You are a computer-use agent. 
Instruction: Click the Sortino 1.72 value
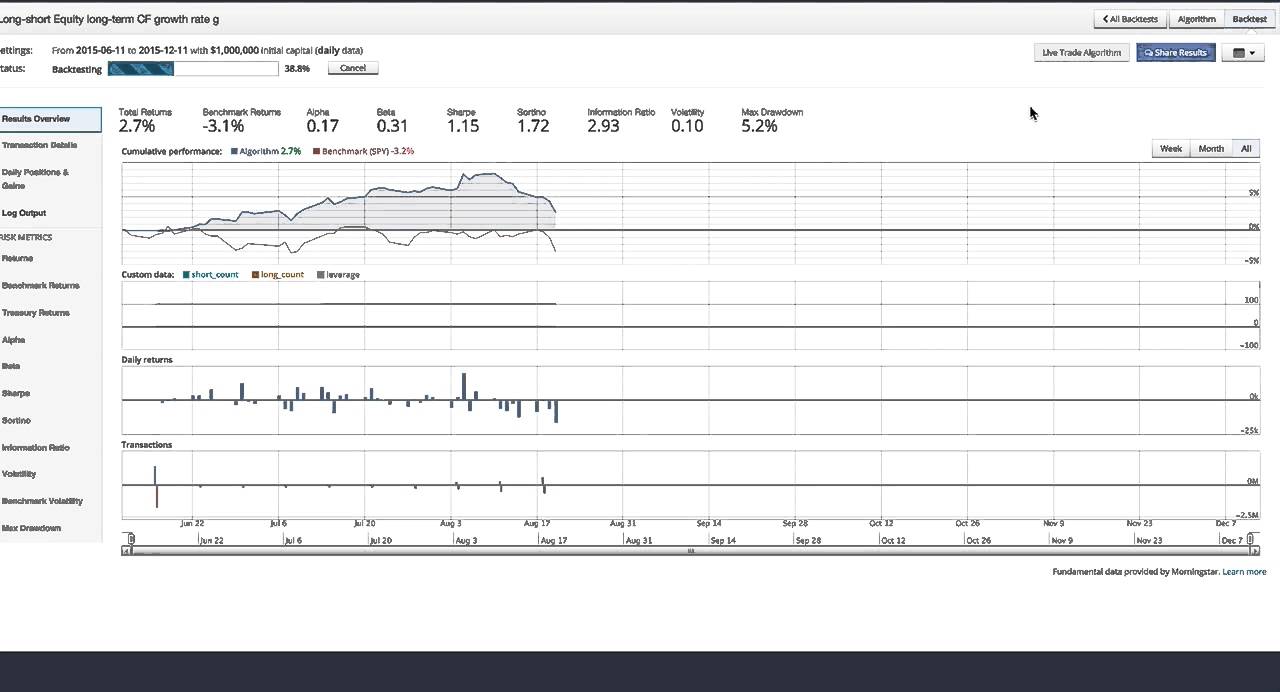pyautogui.click(x=533, y=126)
